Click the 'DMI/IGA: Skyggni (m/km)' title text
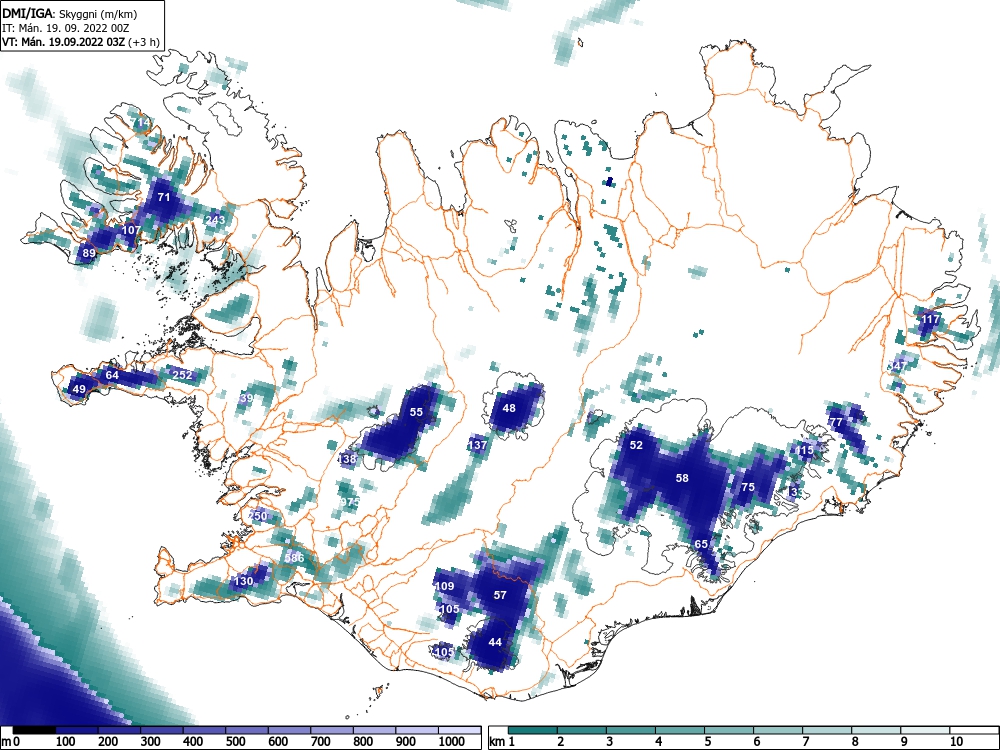Viewport: 1000px width, 750px height. [x=70, y=13]
